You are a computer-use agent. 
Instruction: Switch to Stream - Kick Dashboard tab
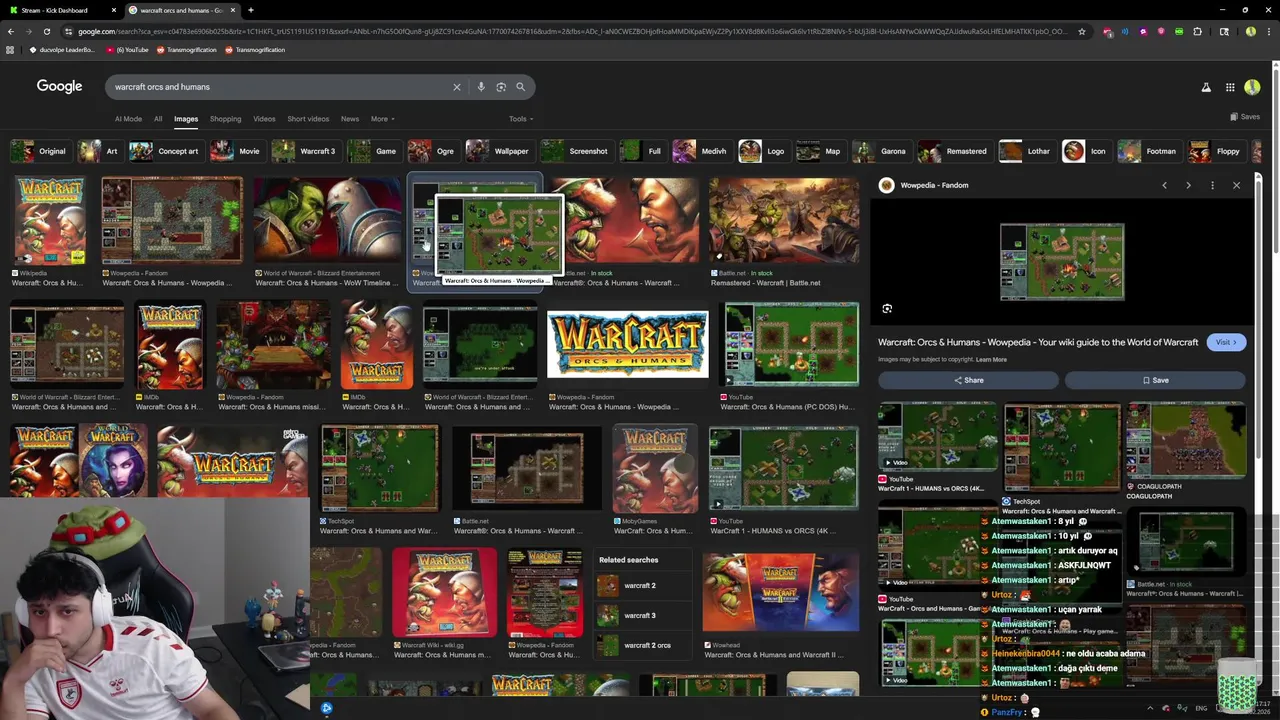coord(62,10)
